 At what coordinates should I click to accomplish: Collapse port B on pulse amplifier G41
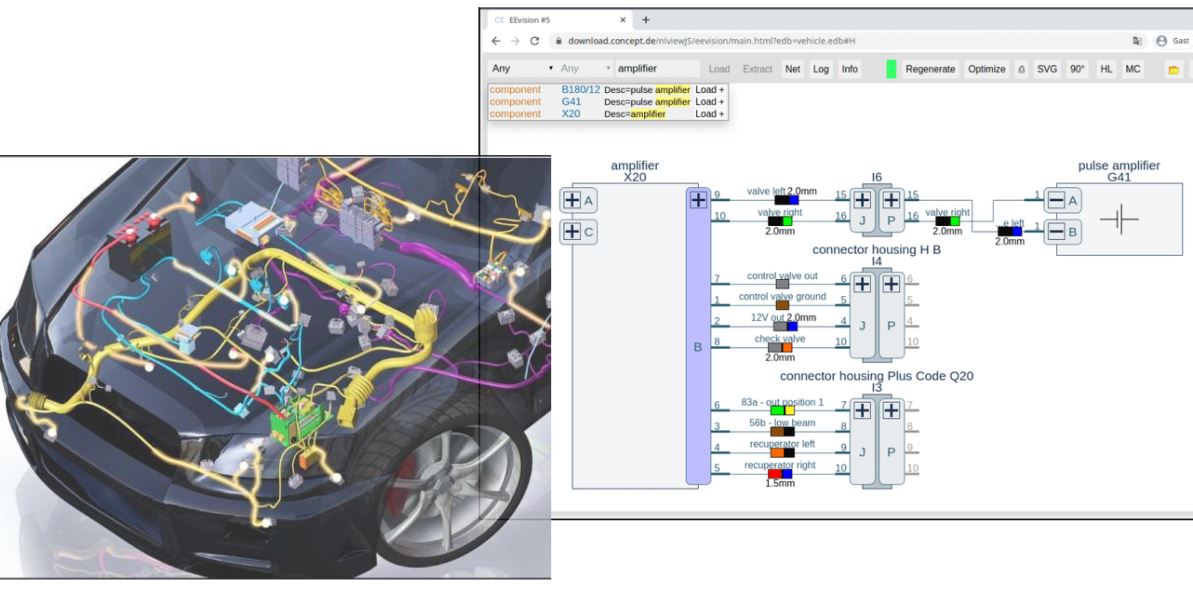tap(1056, 231)
